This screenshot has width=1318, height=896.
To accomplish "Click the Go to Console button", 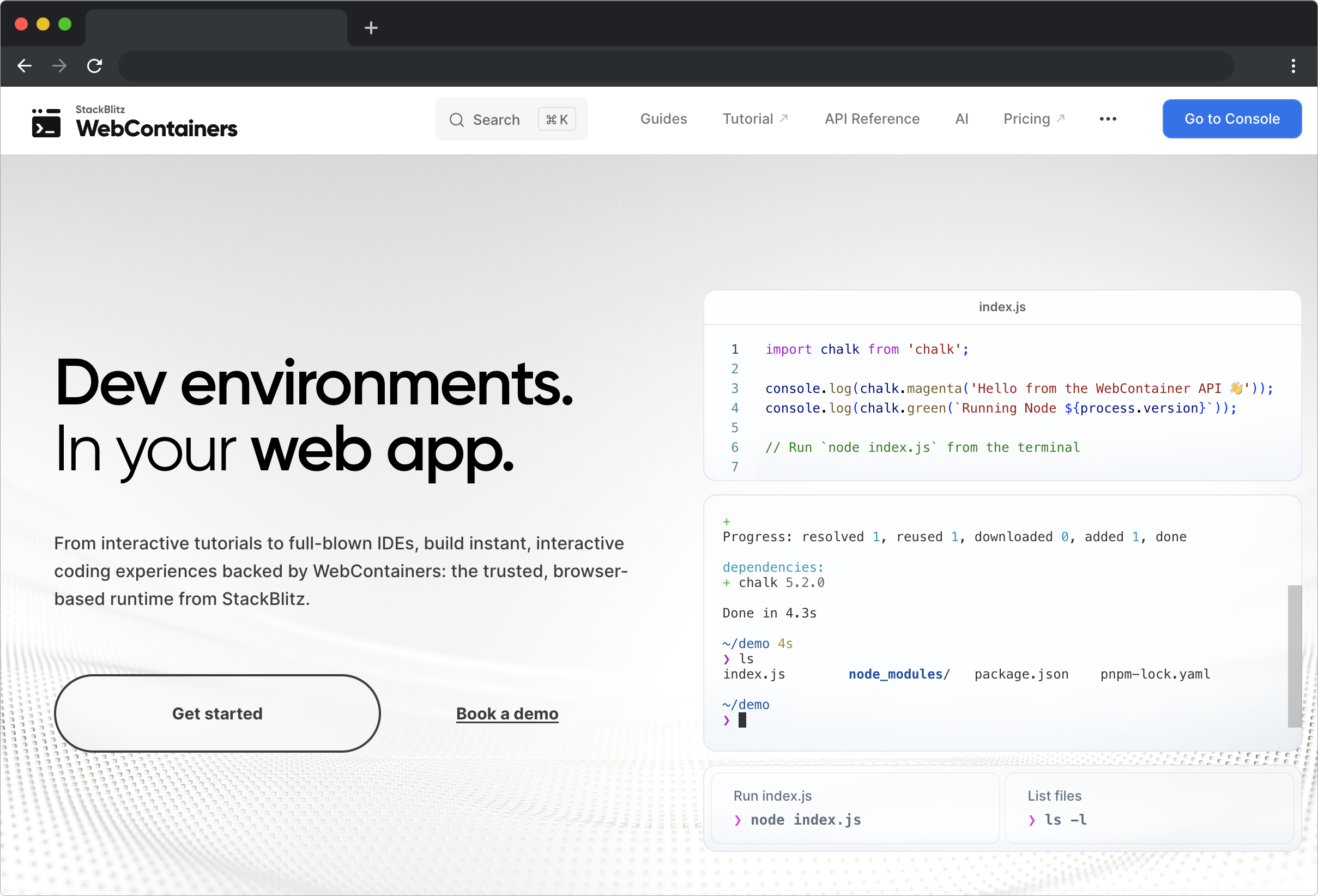I will point(1231,118).
